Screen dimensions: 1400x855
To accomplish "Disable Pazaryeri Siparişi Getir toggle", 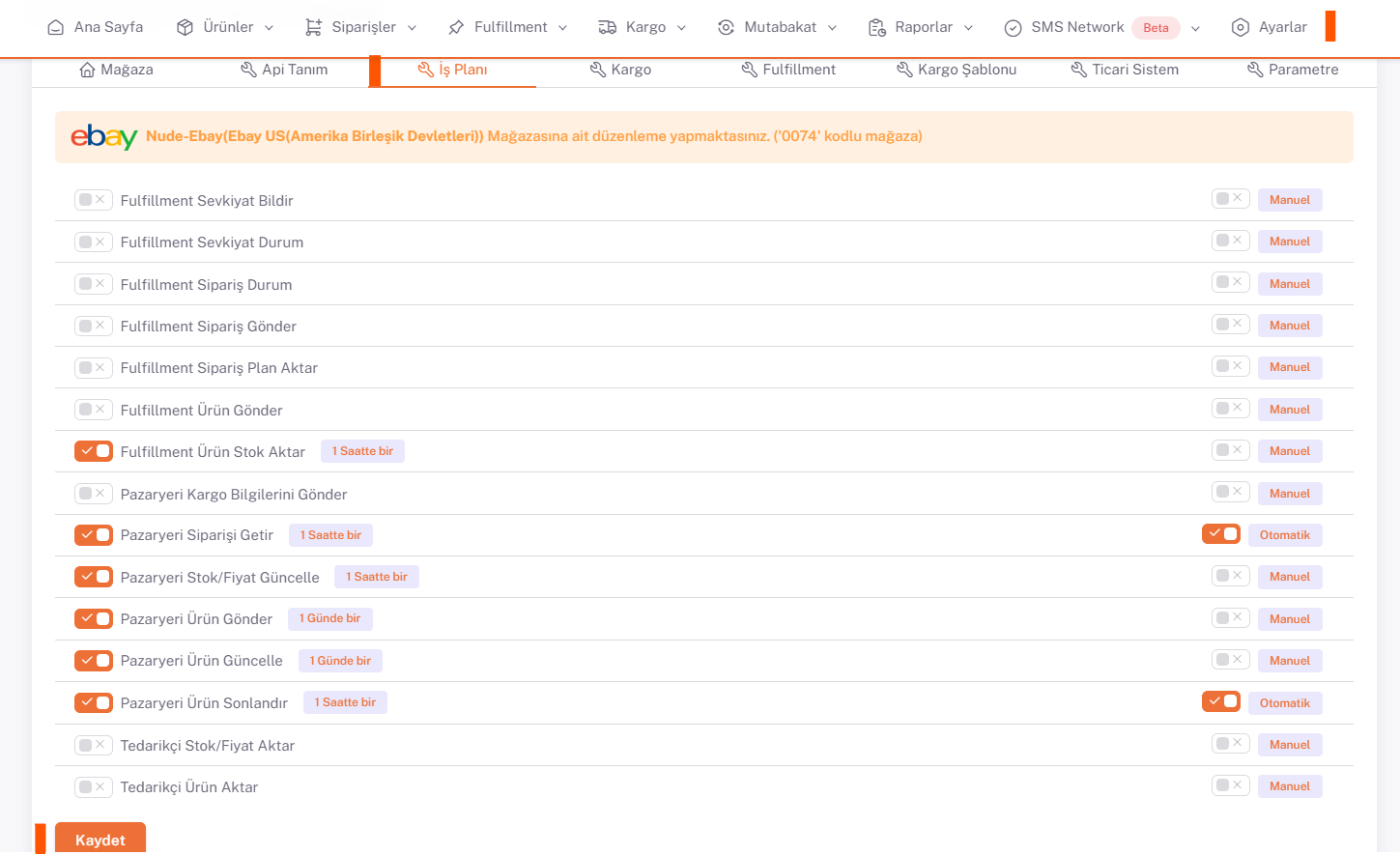I will pos(94,535).
